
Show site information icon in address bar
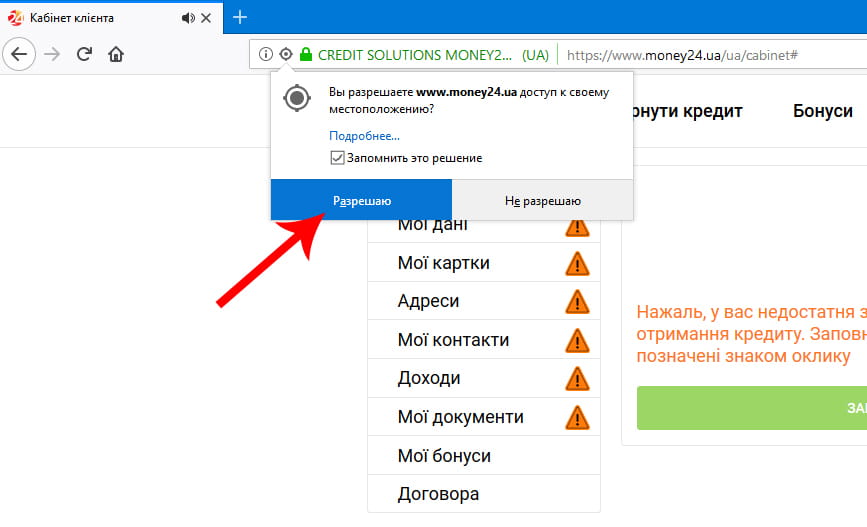pyautogui.click(x=266, y=54)
